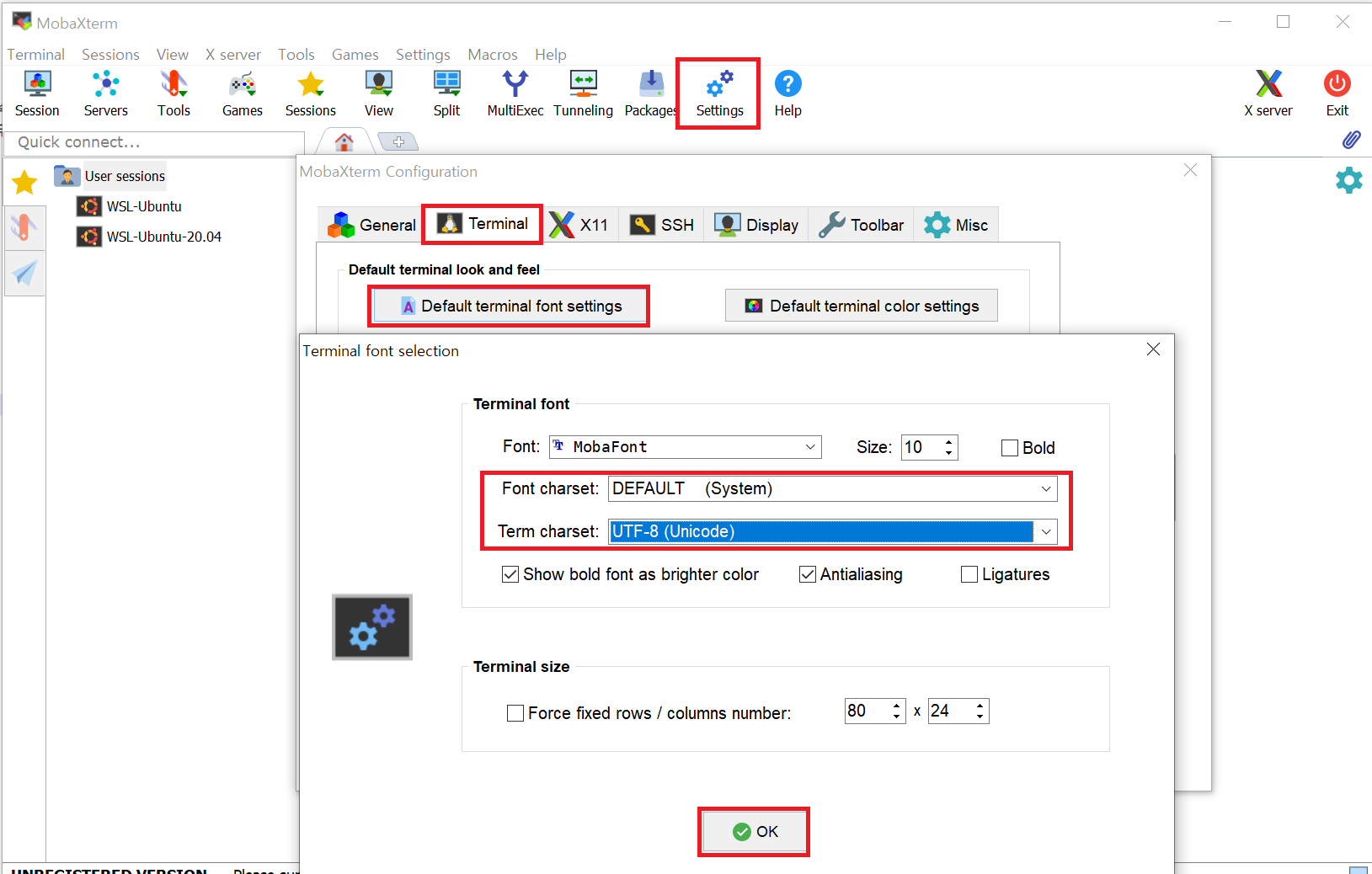Image resolution: width=1372 pixels, height=874 pixels.
Task: Switch to the Terminal configuration tab
Action: [483, 224]
